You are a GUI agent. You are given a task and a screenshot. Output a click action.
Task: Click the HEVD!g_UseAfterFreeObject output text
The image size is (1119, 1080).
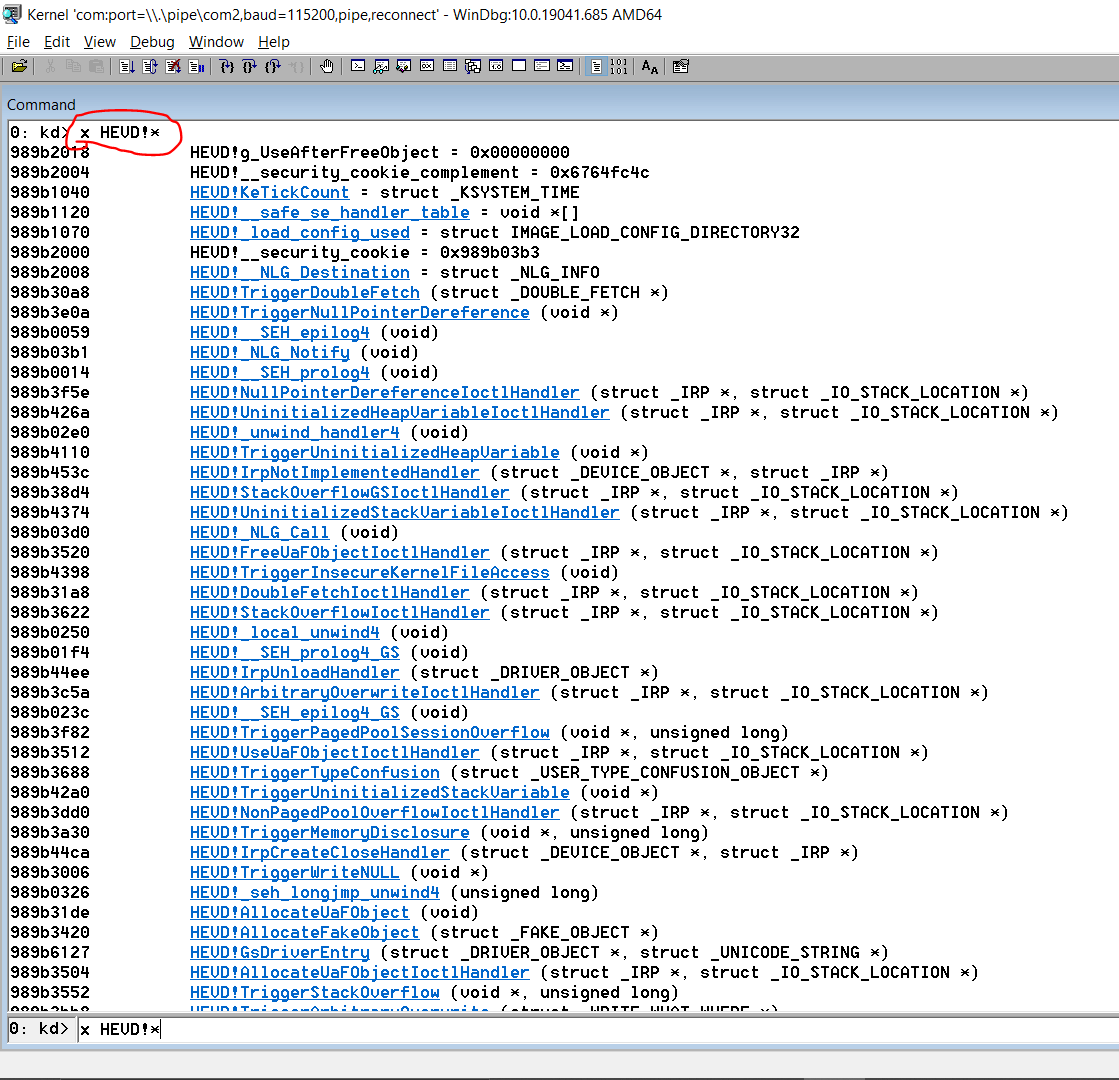[x=315, y=153]
